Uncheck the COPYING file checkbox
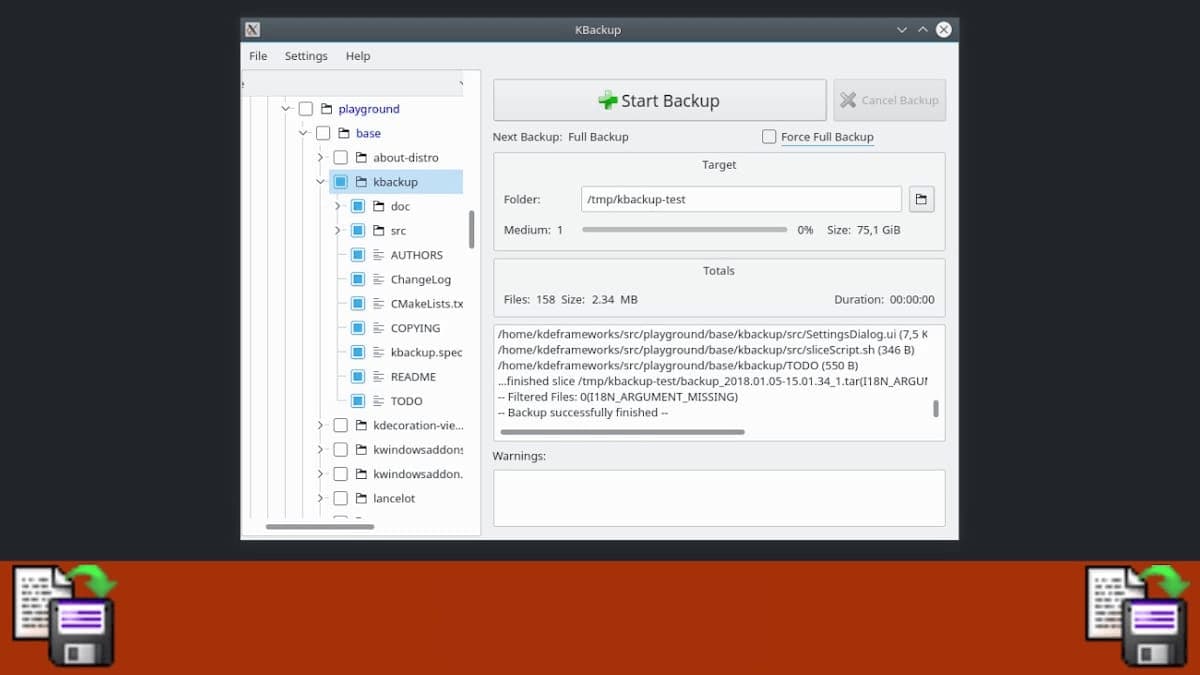Image resolution: width=1200 pixels, height=675 pixels. coord(358,328)
